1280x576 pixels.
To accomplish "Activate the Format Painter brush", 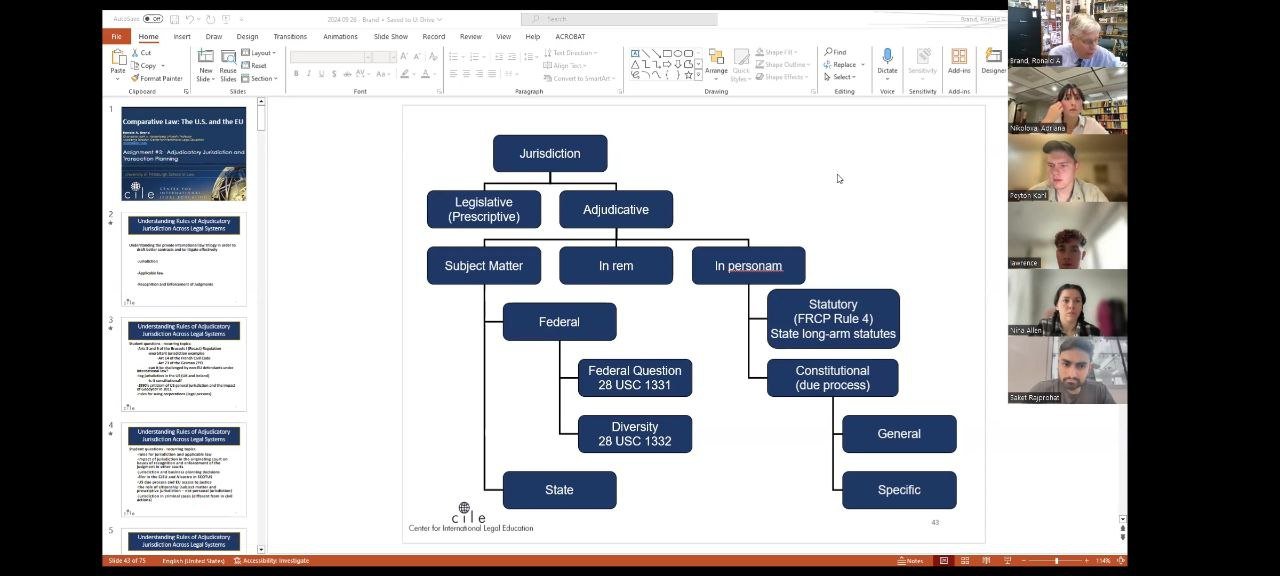I will pos(157,78).
